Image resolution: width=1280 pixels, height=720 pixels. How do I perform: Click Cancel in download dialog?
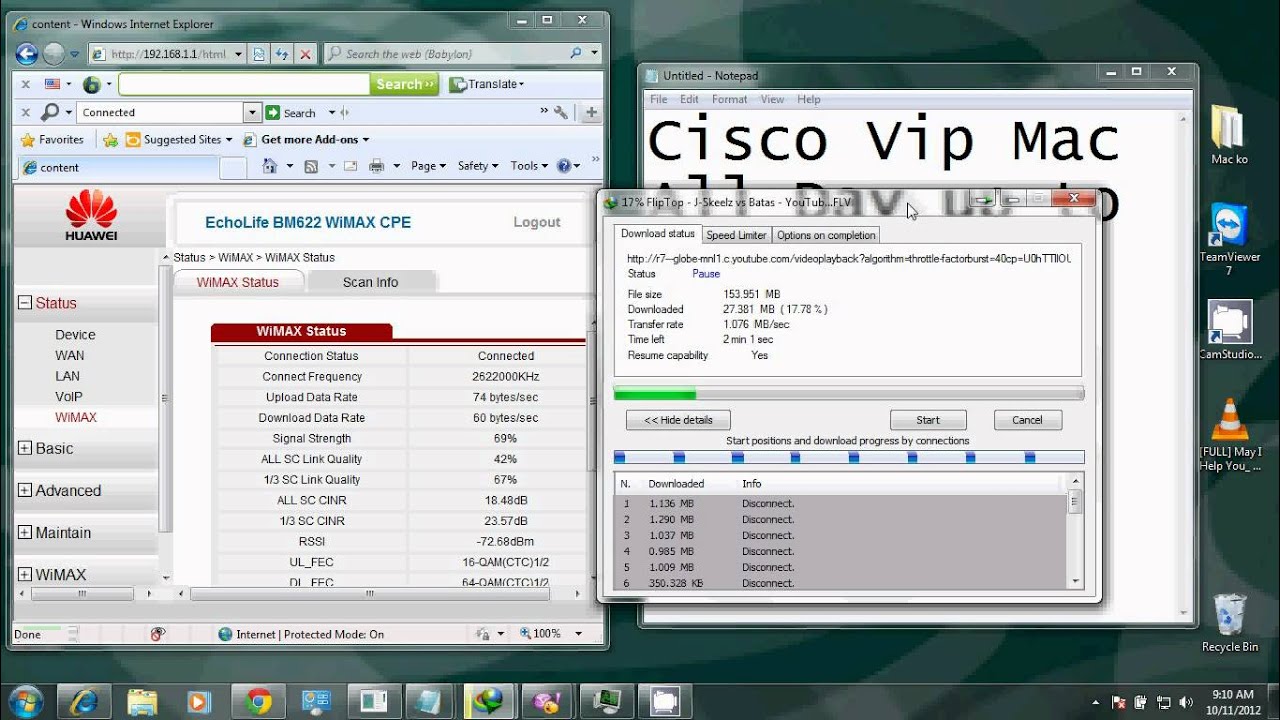(1027, 420)
